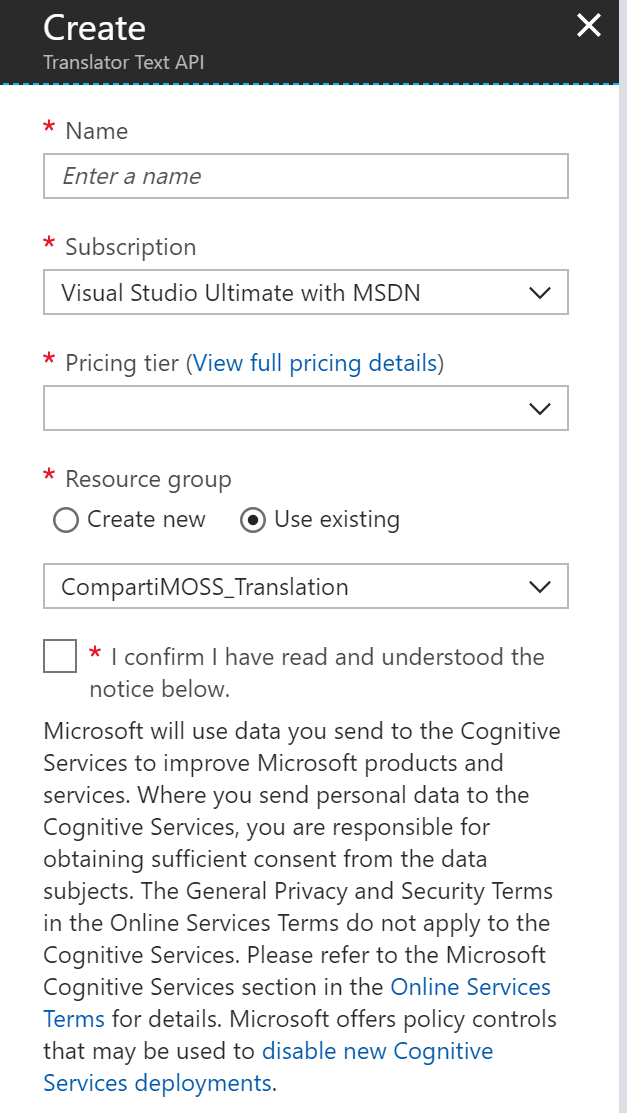Expand the Pricing tier dropdown
627x1113 pixels.
tap(305, 408)
